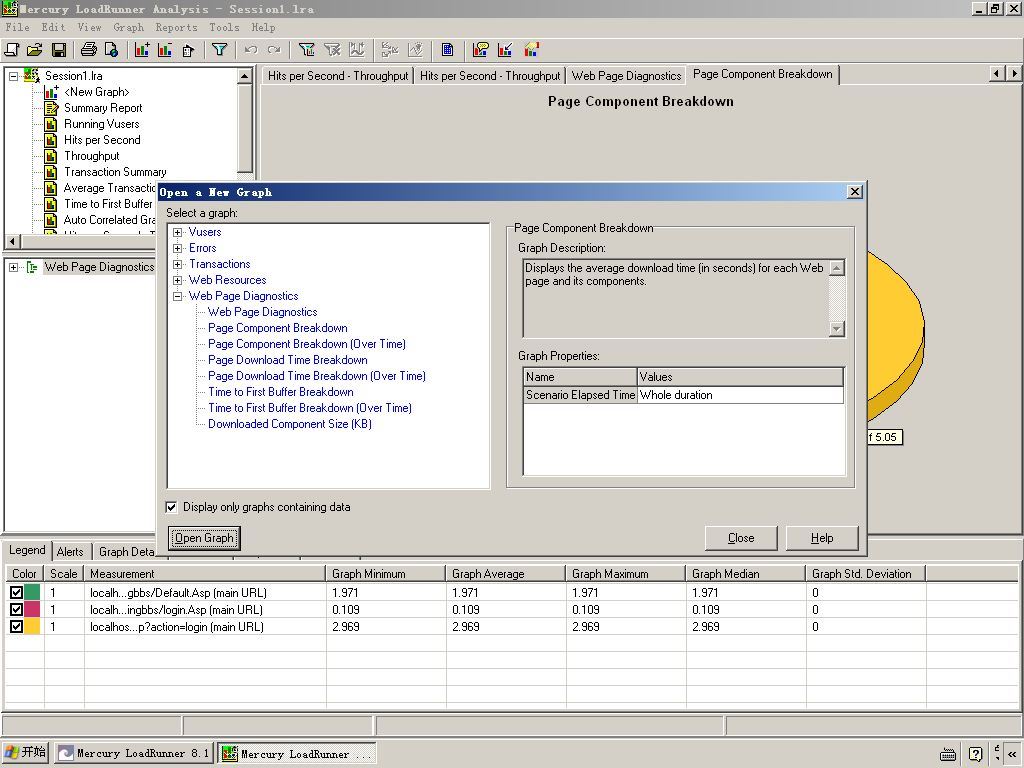Image resolution: width=1024 pixels, height=768 pixels.
Task: Expand the Web Resources node in the graph list
Action: [178, 280]
